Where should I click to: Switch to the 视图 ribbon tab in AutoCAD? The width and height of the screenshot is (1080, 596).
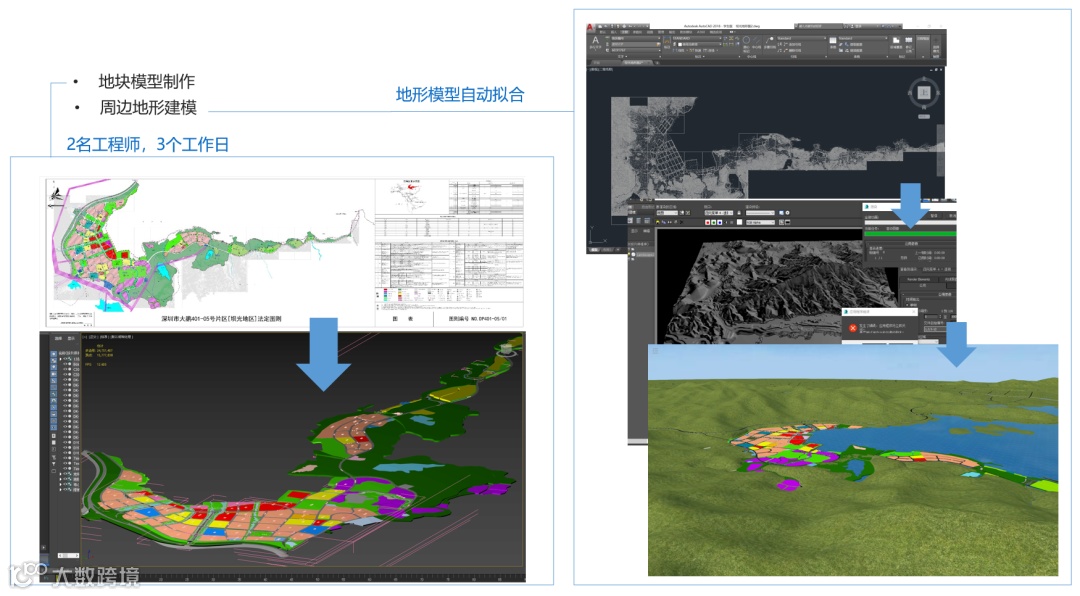click(650, 32)
